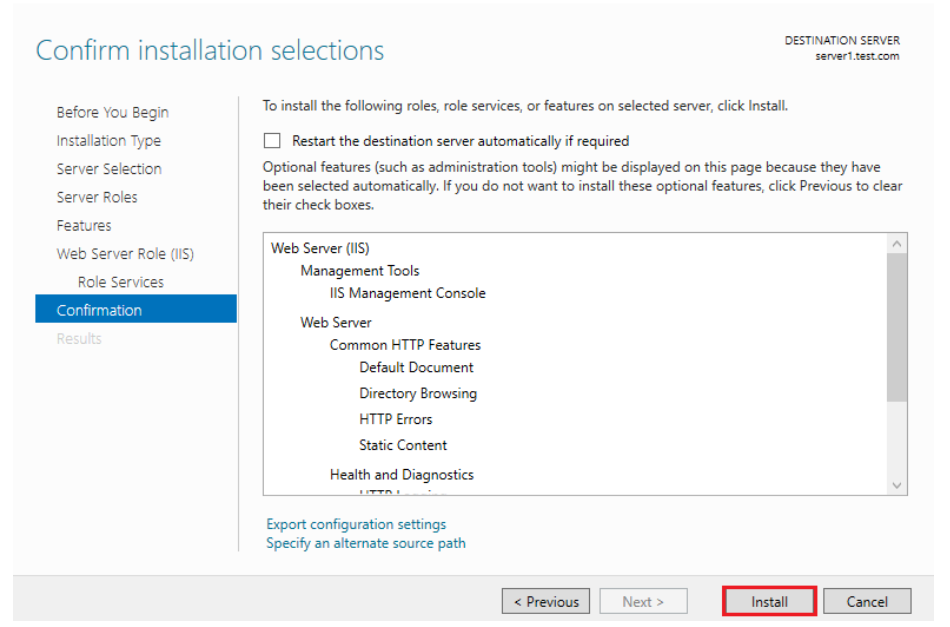
Task: Switch to the Server Selection step
Action: tap(109, 169)
